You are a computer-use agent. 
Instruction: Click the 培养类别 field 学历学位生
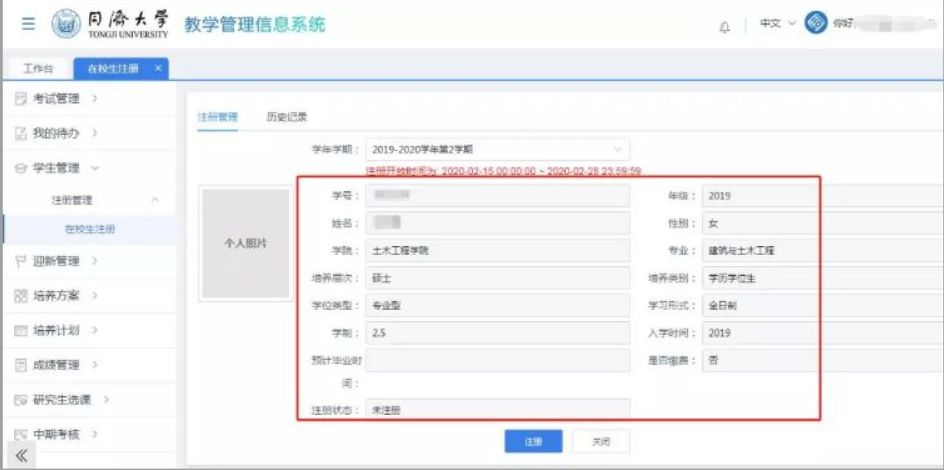point(822,279)
